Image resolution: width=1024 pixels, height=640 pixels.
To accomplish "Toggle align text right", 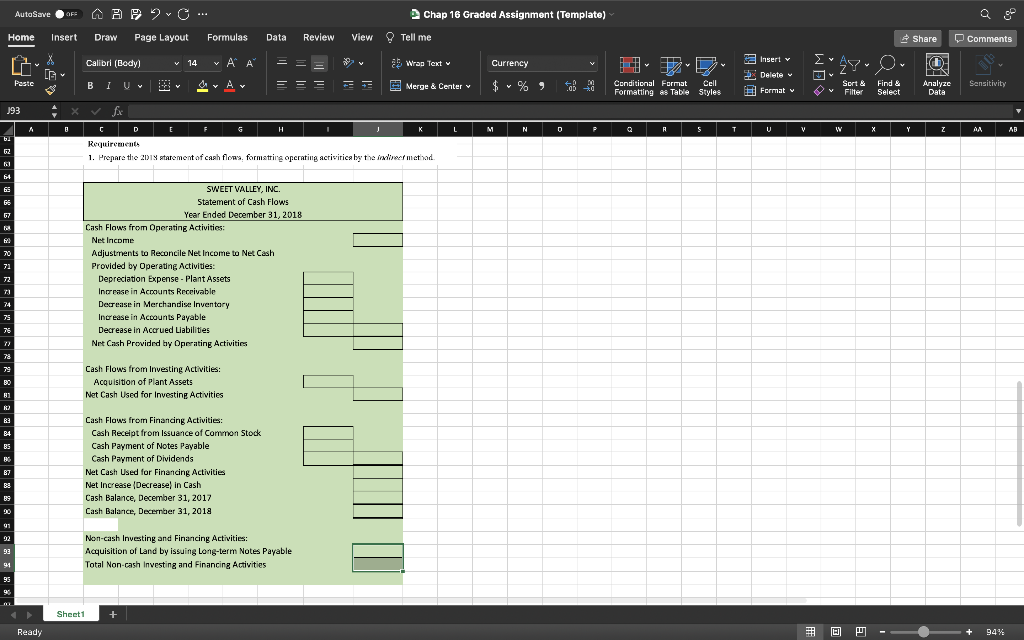I will [319, 86].
